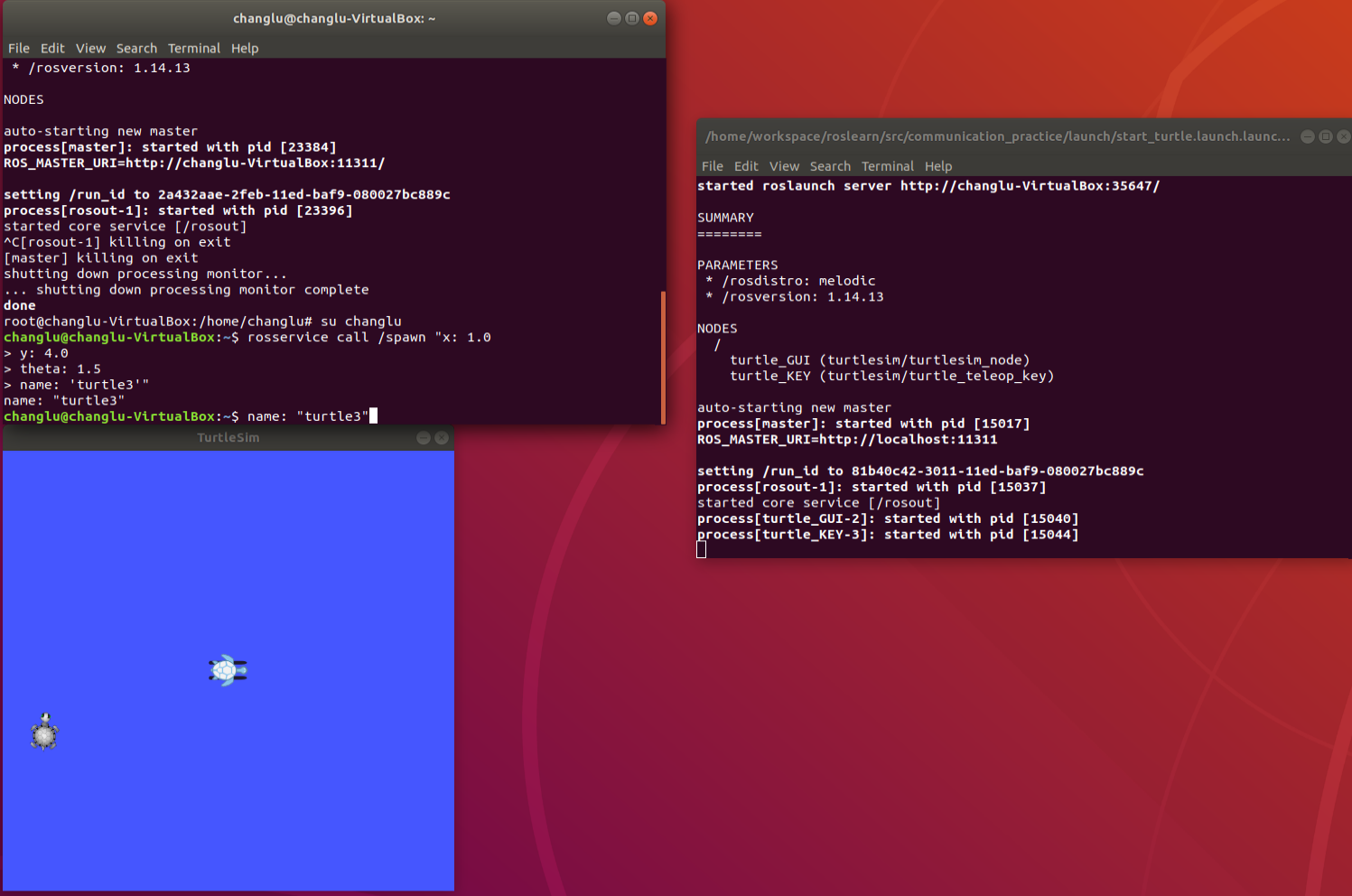This screenshot has width=1352, height=896.
Task: Click 'started roslaunch server' line
Action: 928,186
